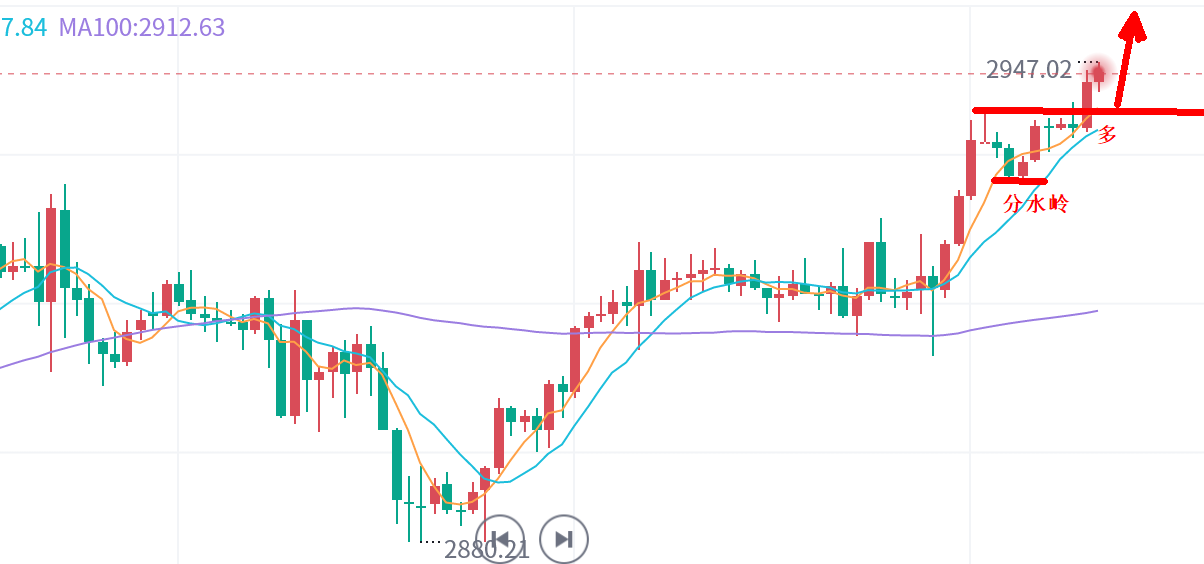Click the dotted leader beside 2880.21

[x=431, y=542]
